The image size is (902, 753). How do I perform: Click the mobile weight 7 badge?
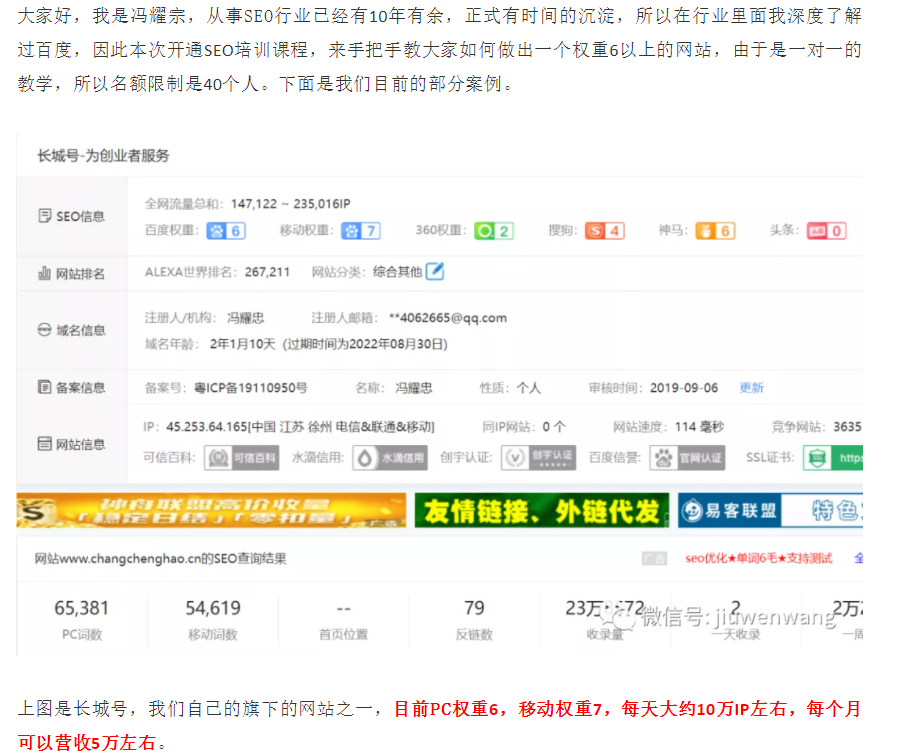361,231
